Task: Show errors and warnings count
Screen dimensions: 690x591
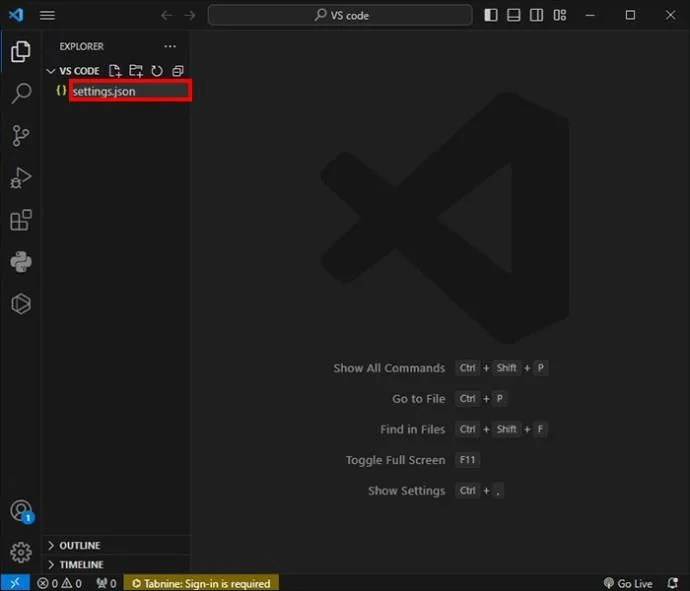Action: click(59, 584)
